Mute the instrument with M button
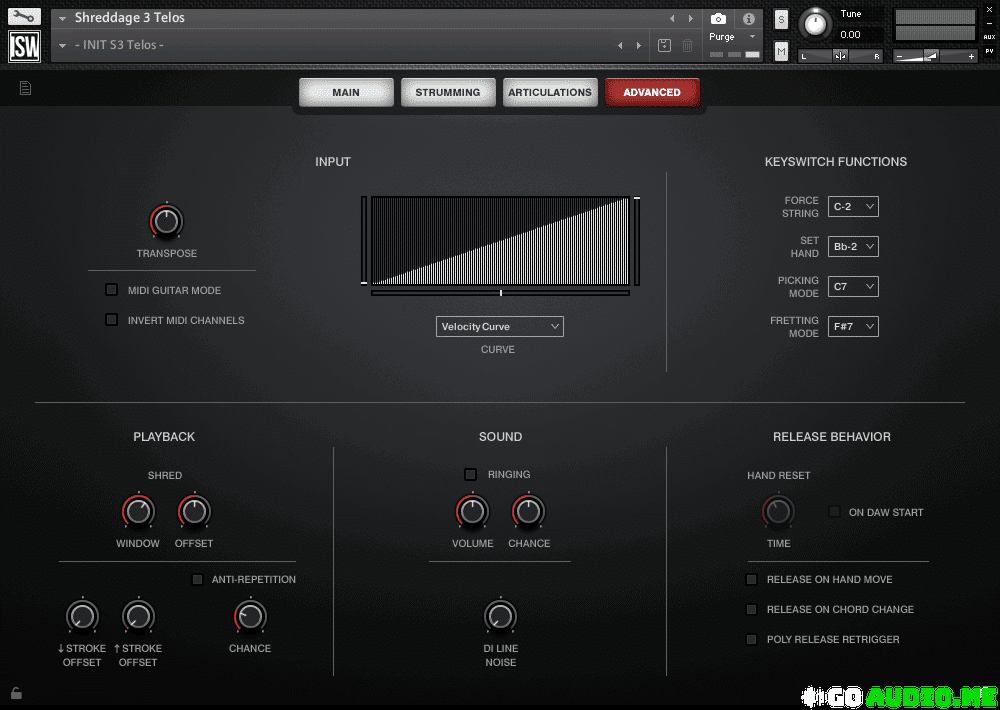Screen dimensions: 1000x710 tap(781, 51)
